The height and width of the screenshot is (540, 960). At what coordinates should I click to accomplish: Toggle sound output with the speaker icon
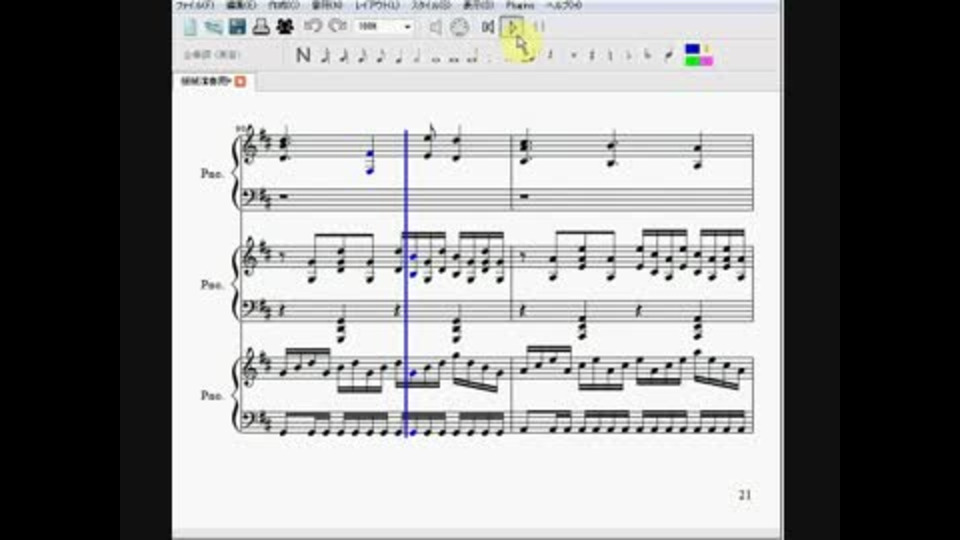435,27
